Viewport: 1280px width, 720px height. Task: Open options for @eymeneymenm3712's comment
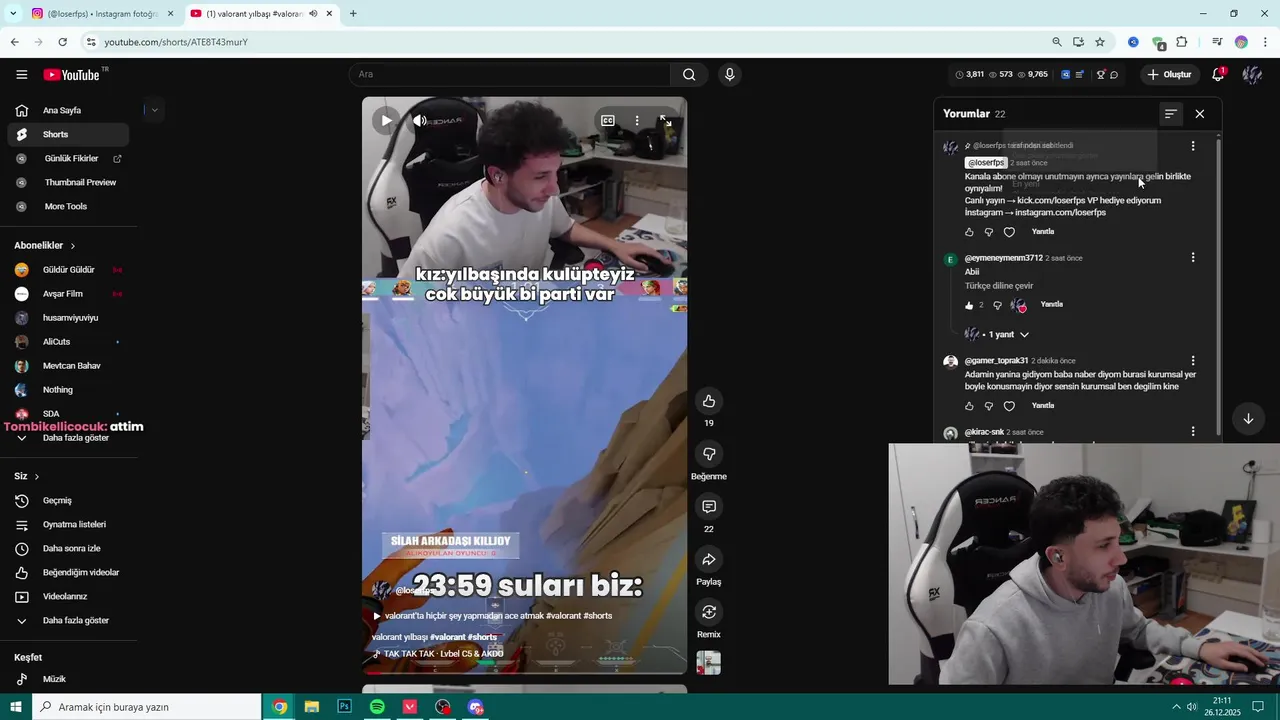[x=1193, y=257]
